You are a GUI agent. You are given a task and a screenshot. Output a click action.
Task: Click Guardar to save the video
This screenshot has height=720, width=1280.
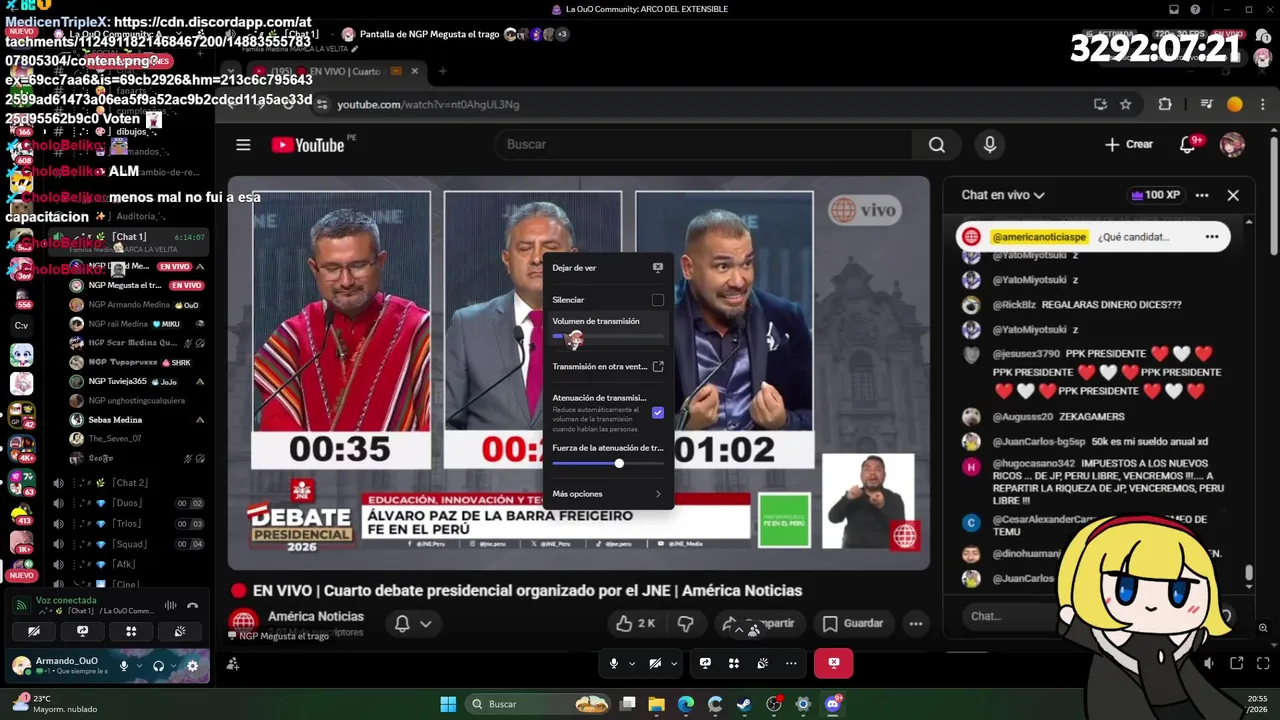click(x=853, y=623)
